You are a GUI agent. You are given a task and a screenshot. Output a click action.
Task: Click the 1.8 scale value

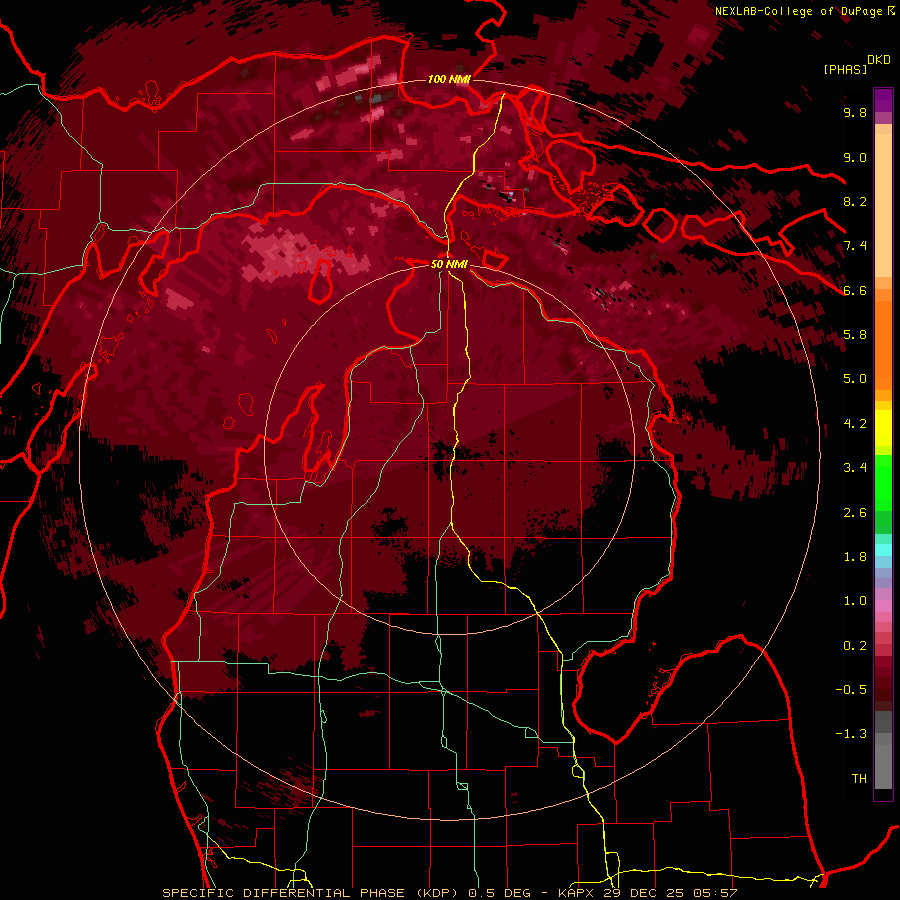coord(855,557)
